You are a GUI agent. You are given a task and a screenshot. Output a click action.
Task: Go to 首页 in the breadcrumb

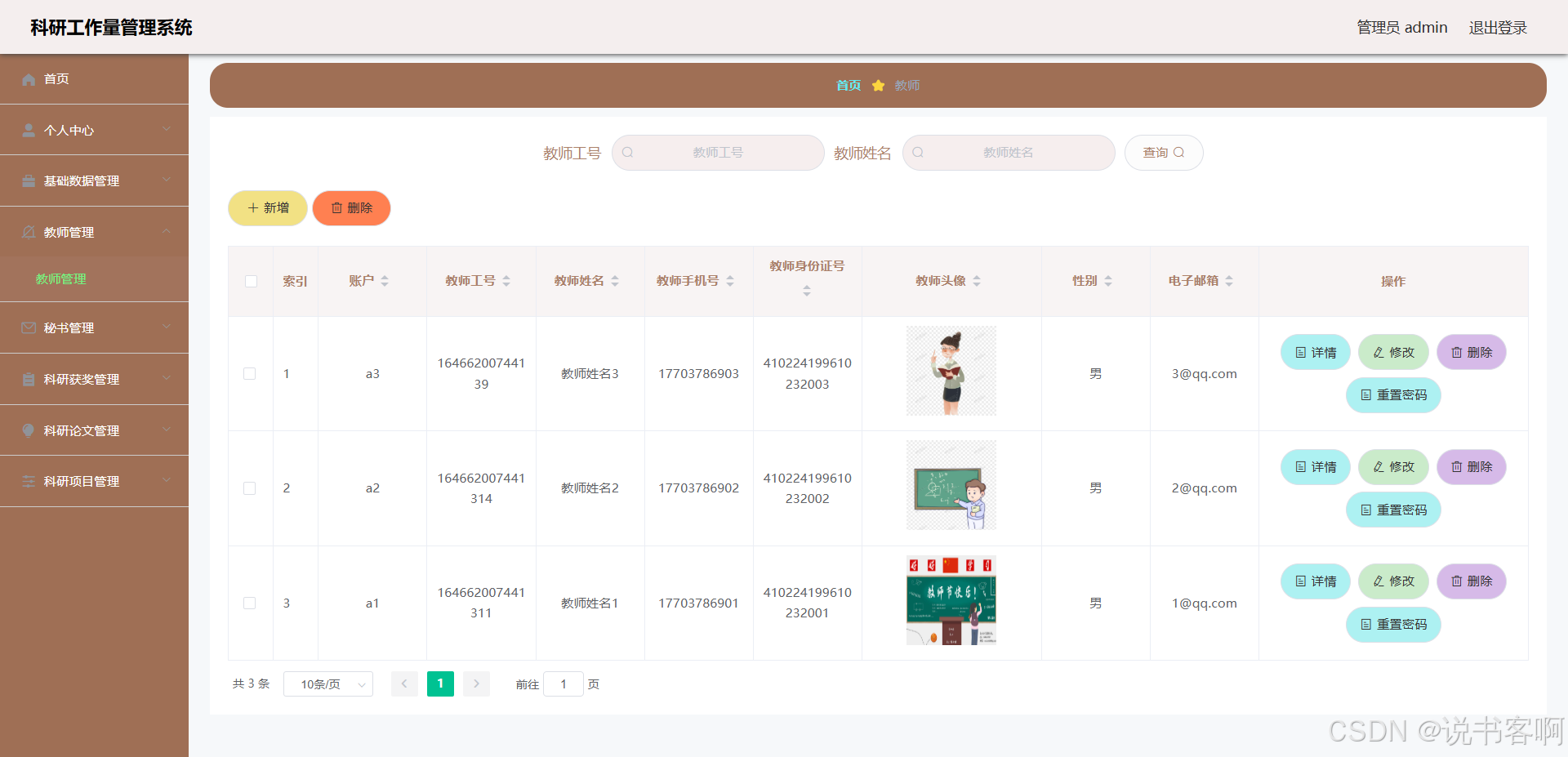pyautogui.click(x=848, y=85)
